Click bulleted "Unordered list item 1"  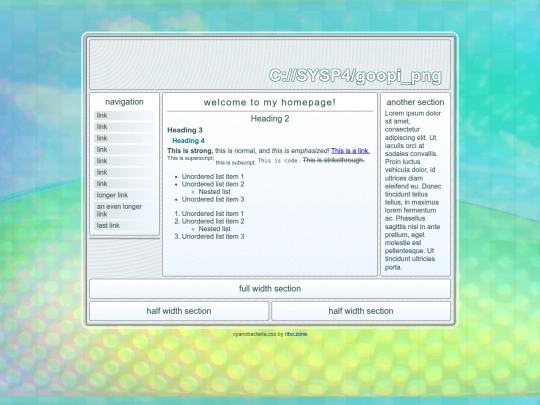coord(213,176)
